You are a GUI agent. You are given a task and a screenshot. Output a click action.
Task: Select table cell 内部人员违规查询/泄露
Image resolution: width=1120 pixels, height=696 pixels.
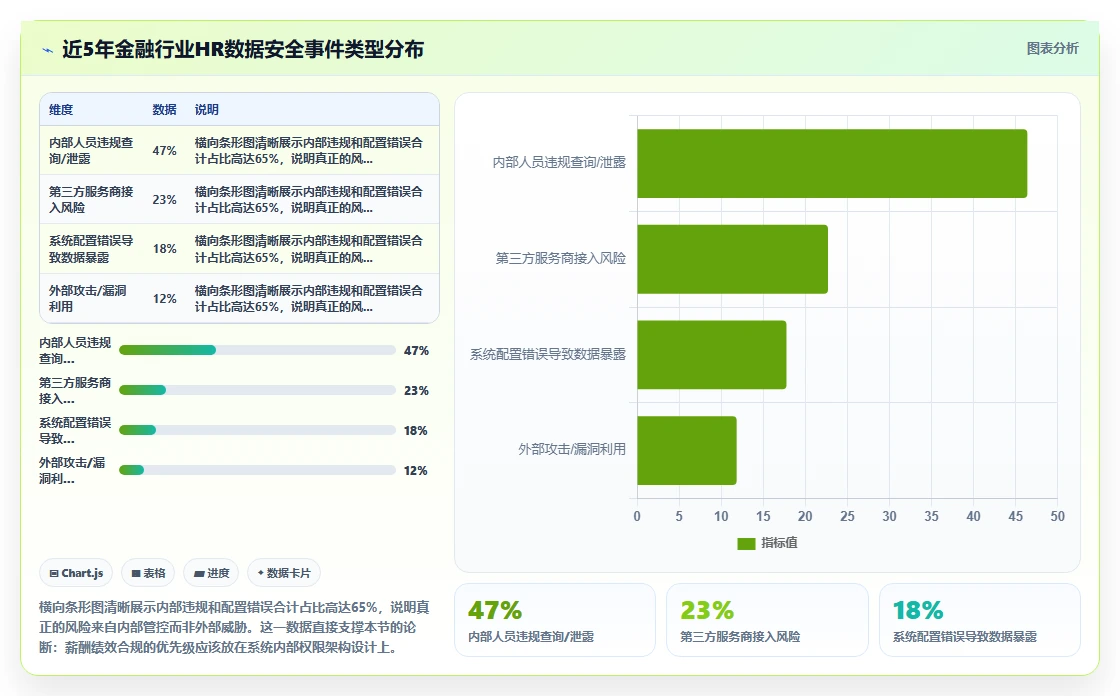91,151
